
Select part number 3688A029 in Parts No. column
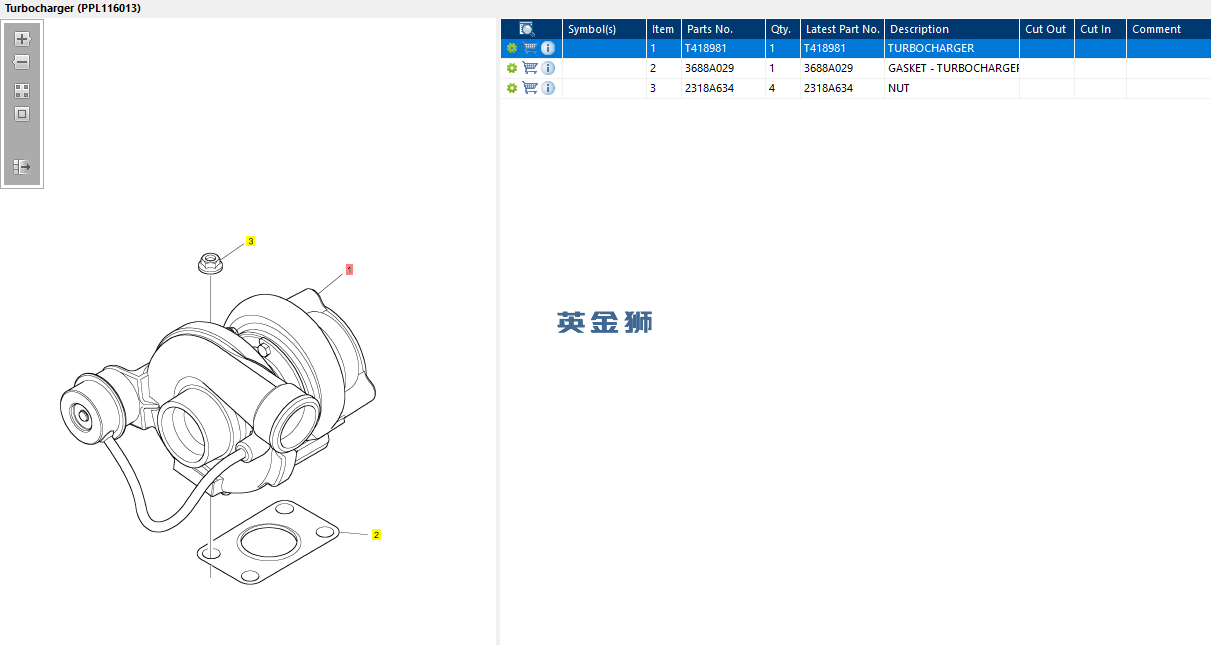coord(723,68)
